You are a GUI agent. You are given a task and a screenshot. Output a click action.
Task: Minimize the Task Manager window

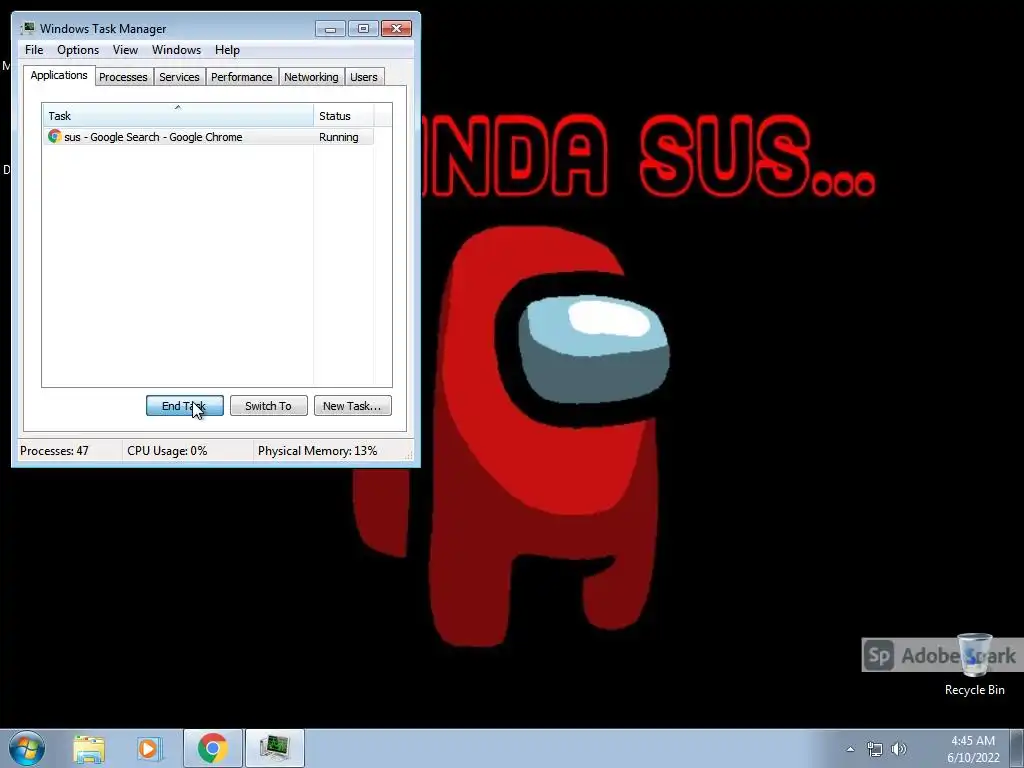[x=330, y=29]
